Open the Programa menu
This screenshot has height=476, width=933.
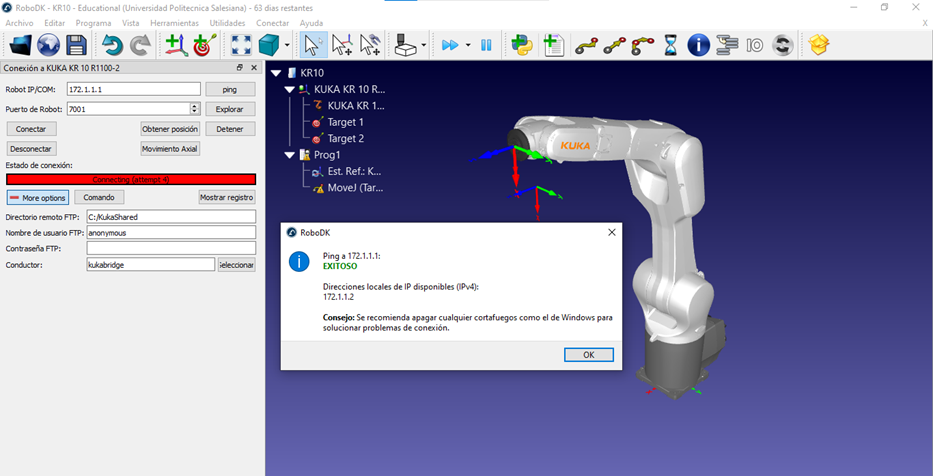pos(93,22)
